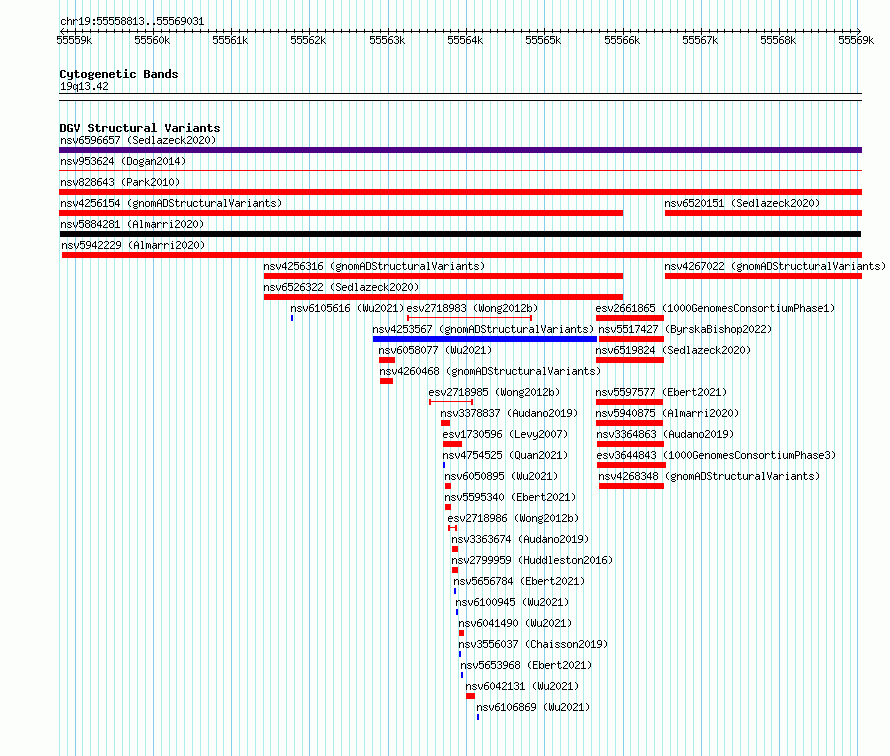Click the 55561k ruler tick label
890x756 pixels.
point(230,40)
